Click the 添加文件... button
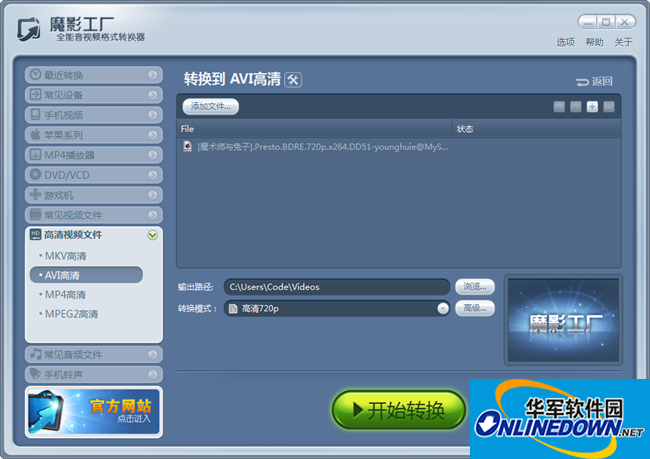 pos(211,107)
